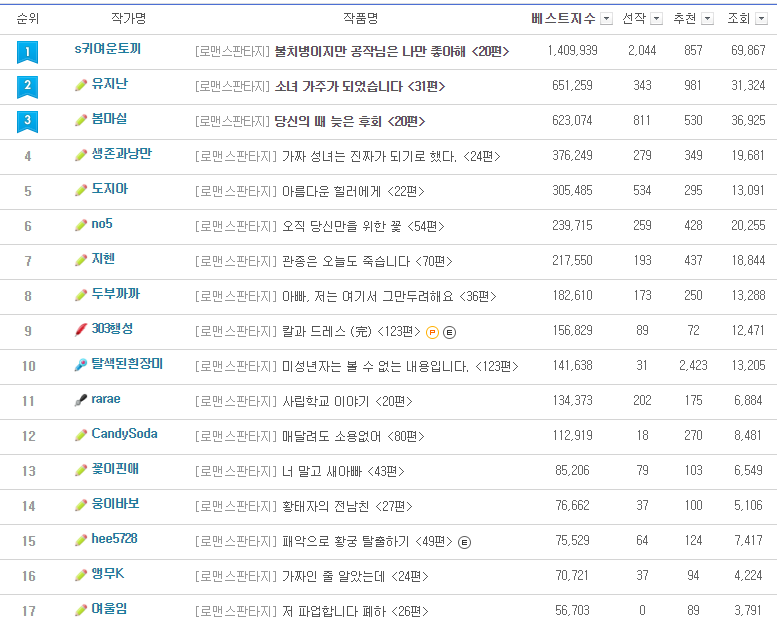The width and height of the screenshot is (777, 625).
Task: Open author 생존과낭만 profile link
Action: click(x=121, y=154)
